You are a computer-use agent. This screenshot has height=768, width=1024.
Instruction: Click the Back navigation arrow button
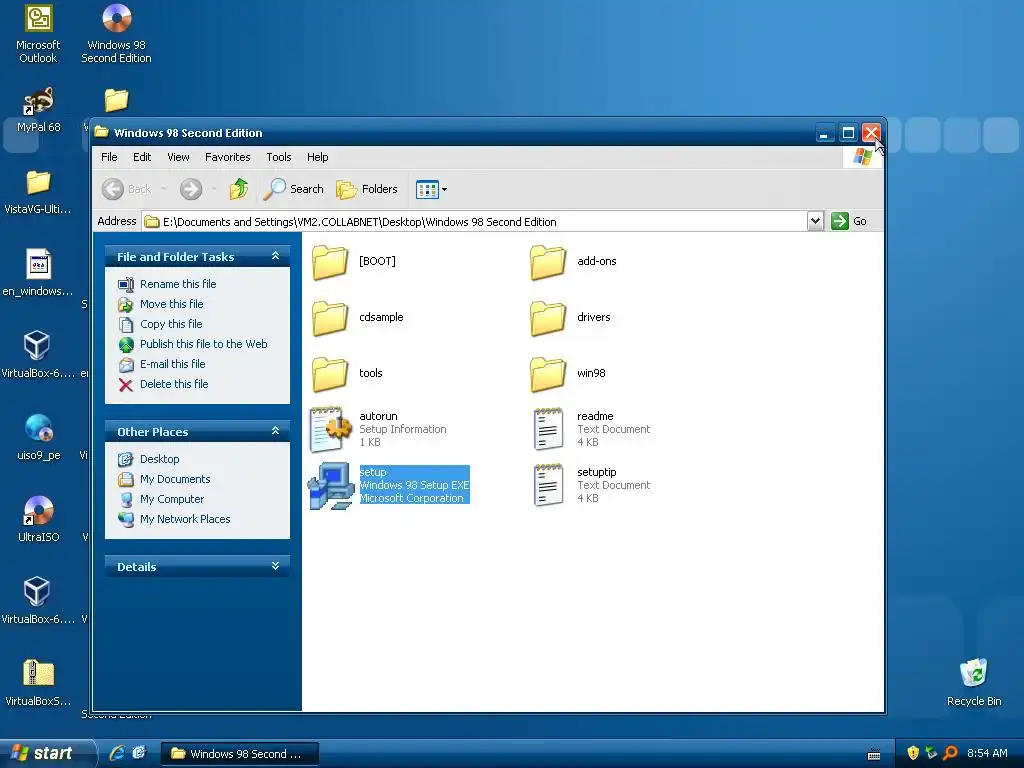tap(127, 189)
